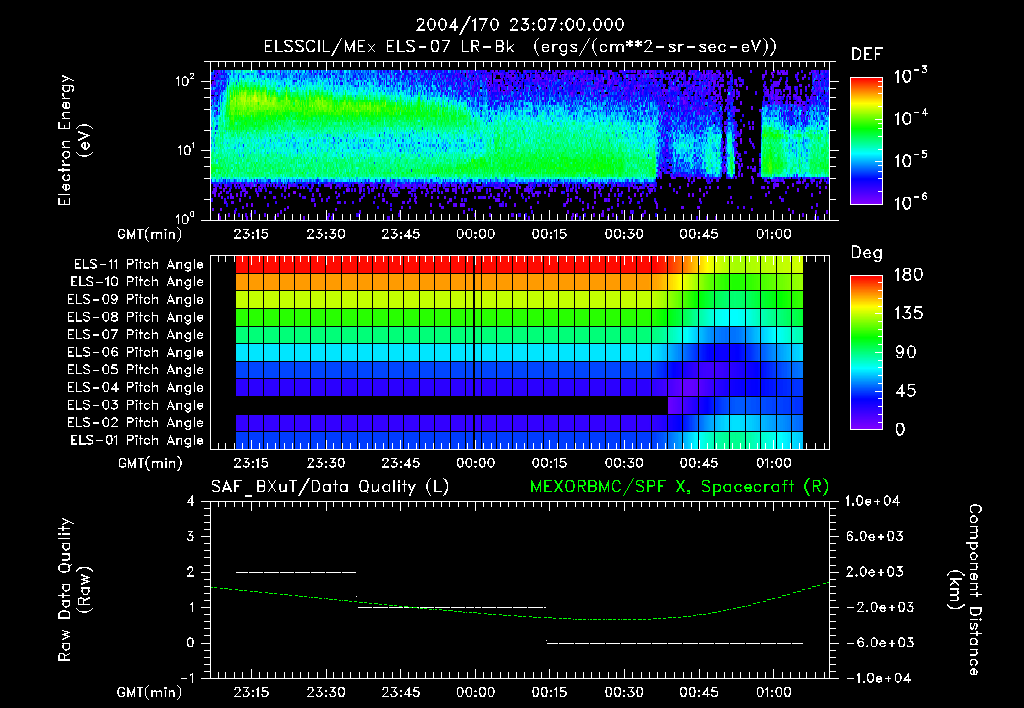Click the ELS-07 Pitch Angle row label
The height and width of the screenshot is (708, 1024).
click(x=136, y=334)
